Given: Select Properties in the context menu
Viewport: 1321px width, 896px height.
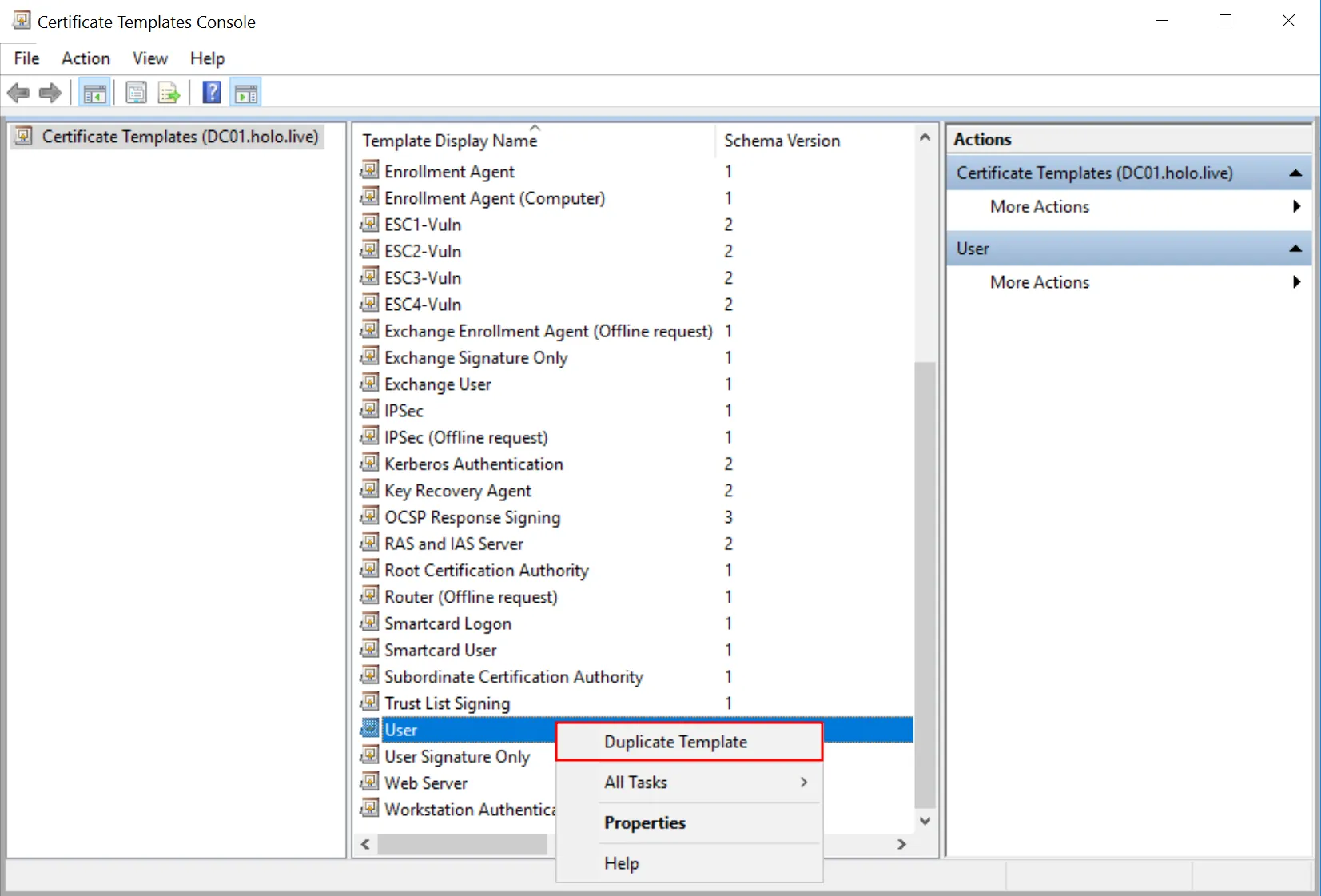Looking at the screenshot, I should tap(689, 823).
